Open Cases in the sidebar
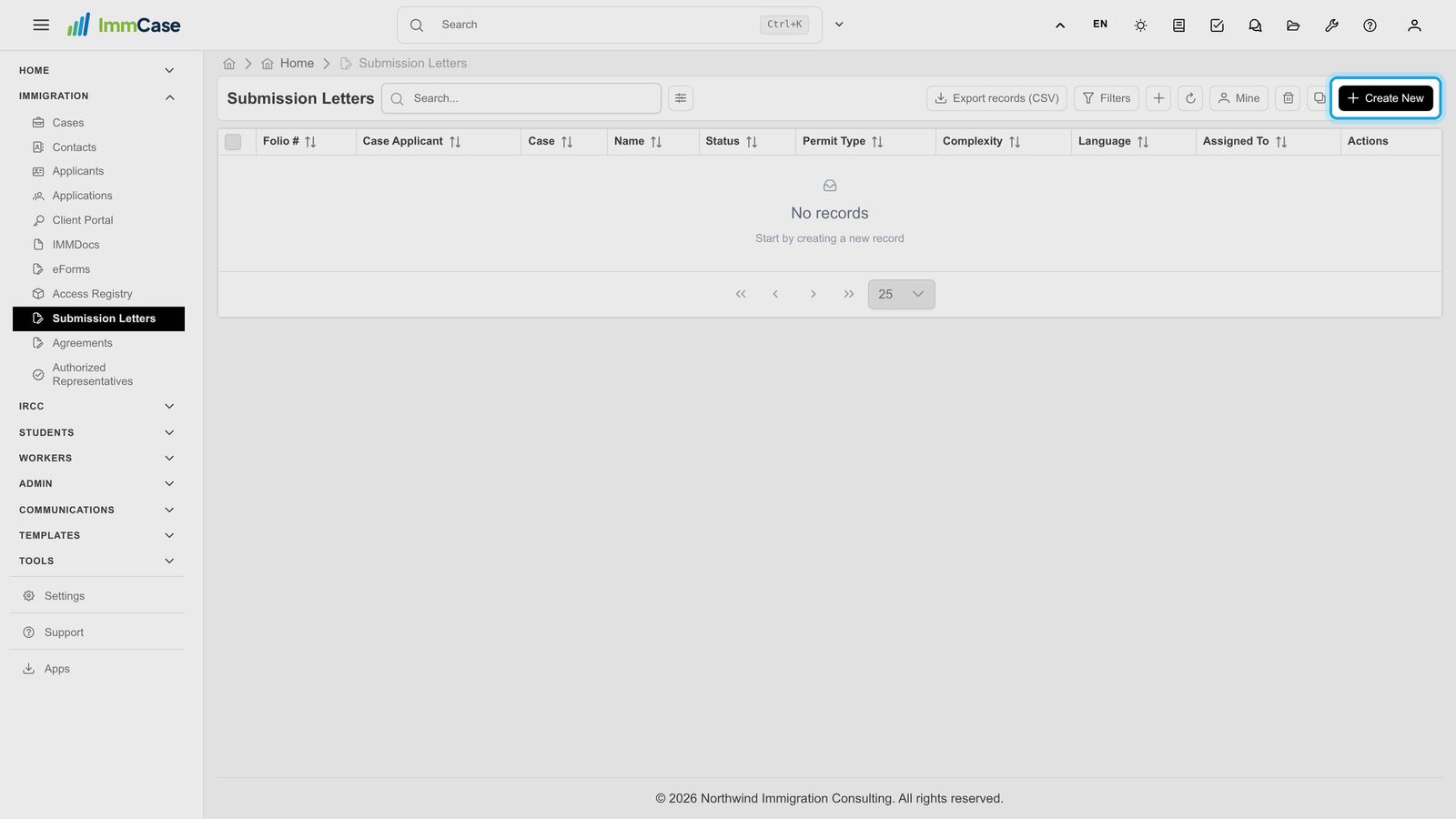 pos(98,123)
